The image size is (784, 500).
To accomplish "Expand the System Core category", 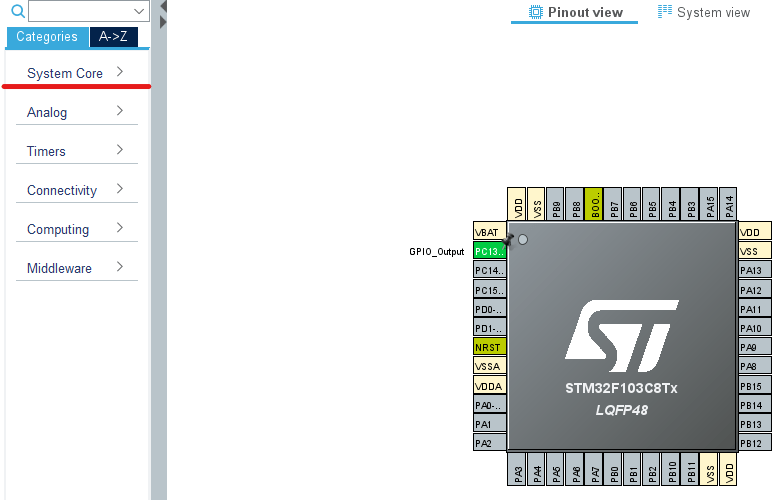I will [x=76, y=73].
